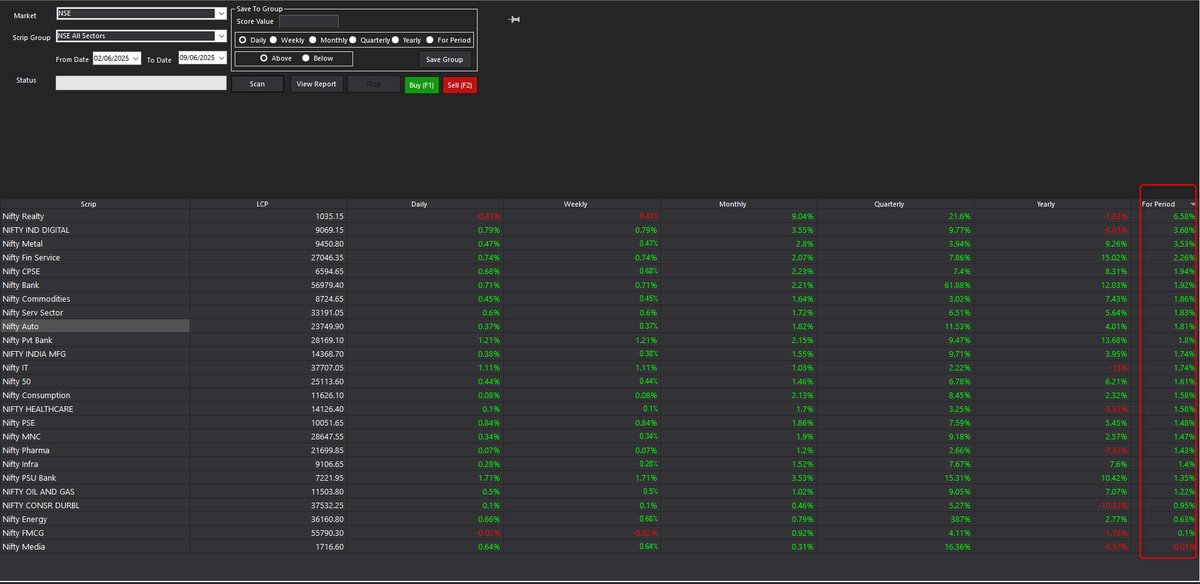Select the Nifty Pvt Bank row
Viewport: 1200px width, 584px height.
click(599, 340)
